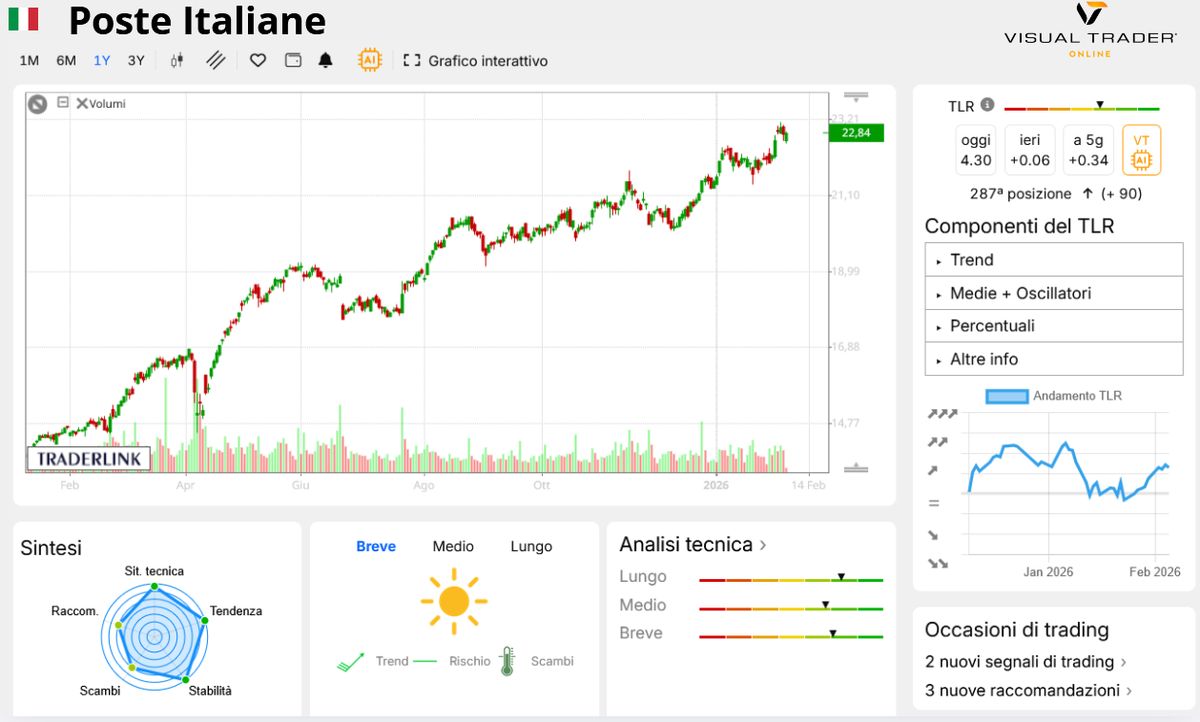The width and height of the screenshot is (1200, 722).
Task: Open the TLR info icon
Action: (987, 105)
